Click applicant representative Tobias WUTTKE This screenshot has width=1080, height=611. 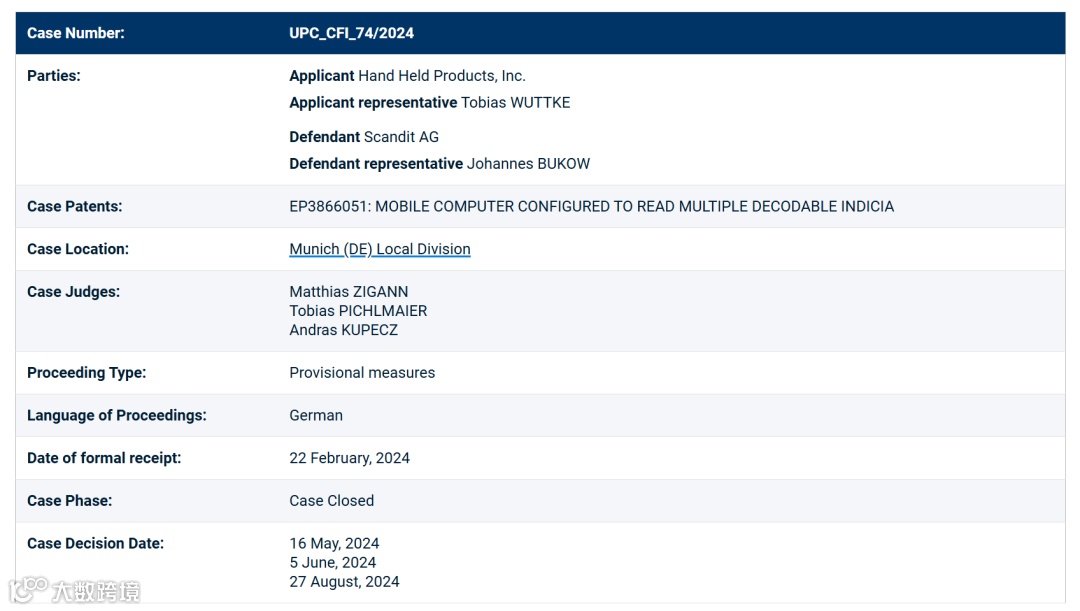point(515,102)
